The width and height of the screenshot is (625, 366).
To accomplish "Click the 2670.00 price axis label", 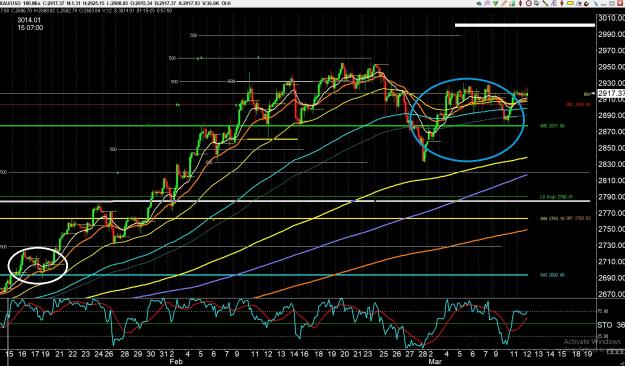I will 611,294.
